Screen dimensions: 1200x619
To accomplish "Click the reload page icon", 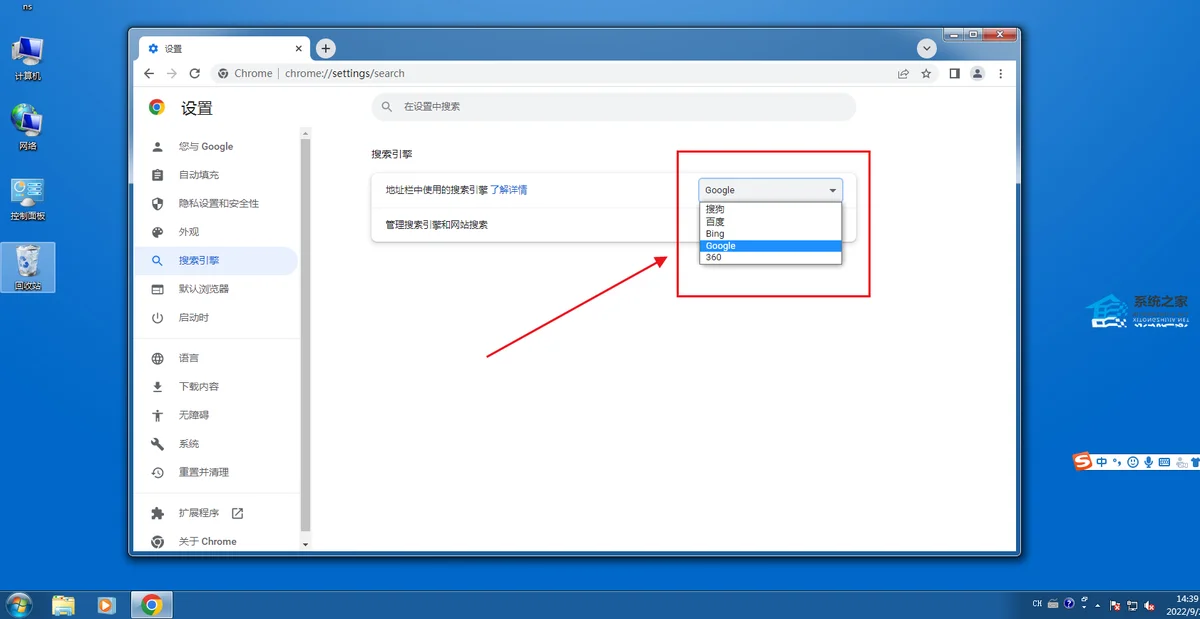I will pos(194,73).
